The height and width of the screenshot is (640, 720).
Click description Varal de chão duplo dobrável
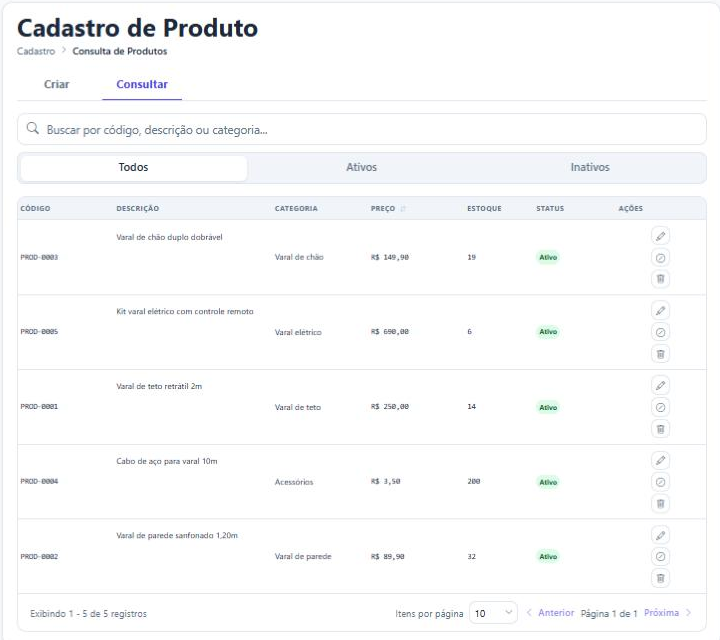169,237
